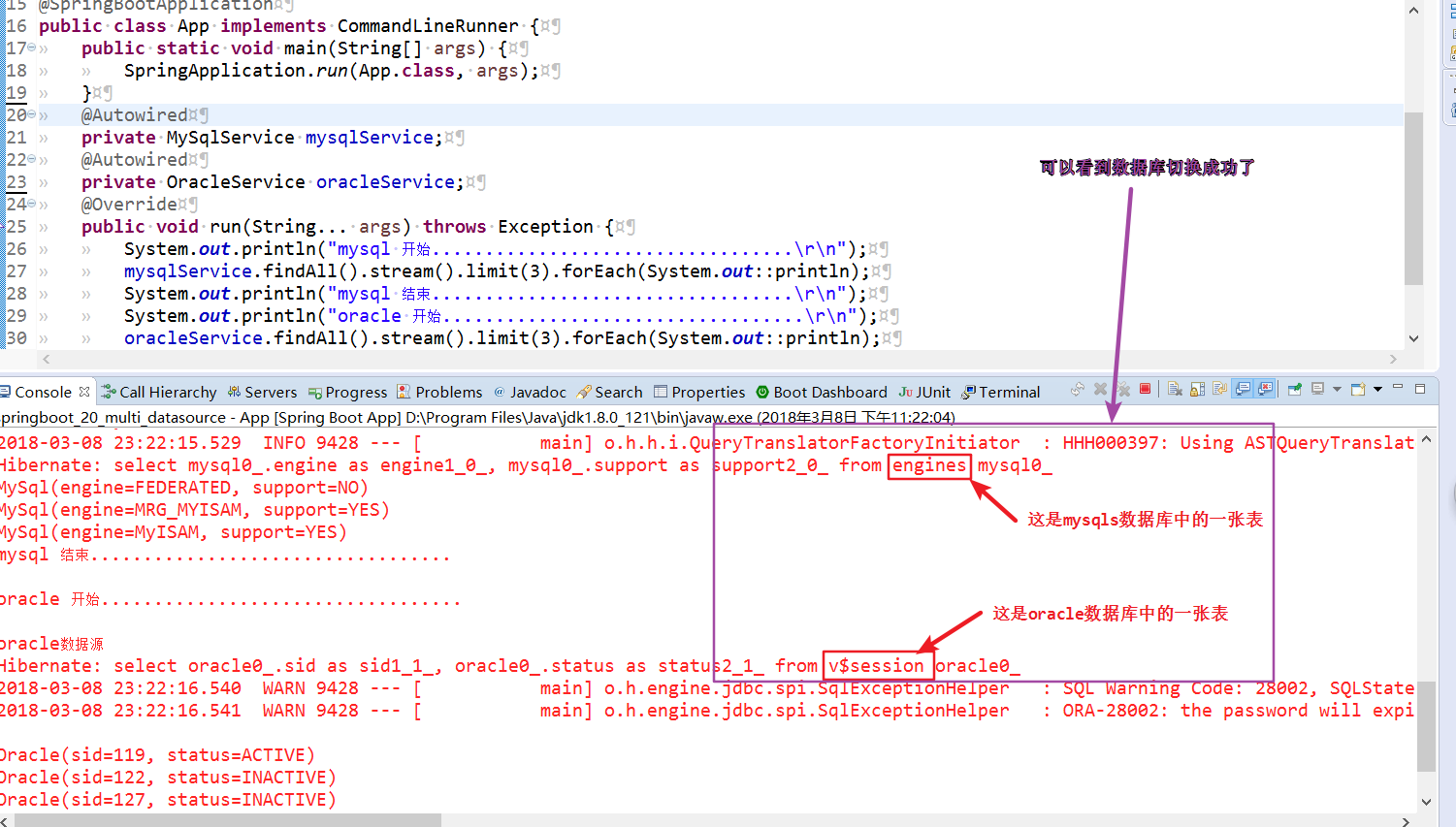The image size is (1456, 827).
Task: Open the Boot Dashboard tab
Action: coord(822,392)
